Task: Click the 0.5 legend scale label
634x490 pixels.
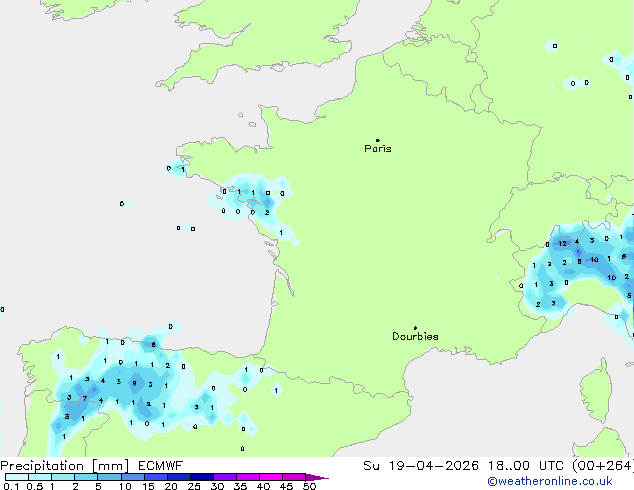Action: (x=34, y=486)
